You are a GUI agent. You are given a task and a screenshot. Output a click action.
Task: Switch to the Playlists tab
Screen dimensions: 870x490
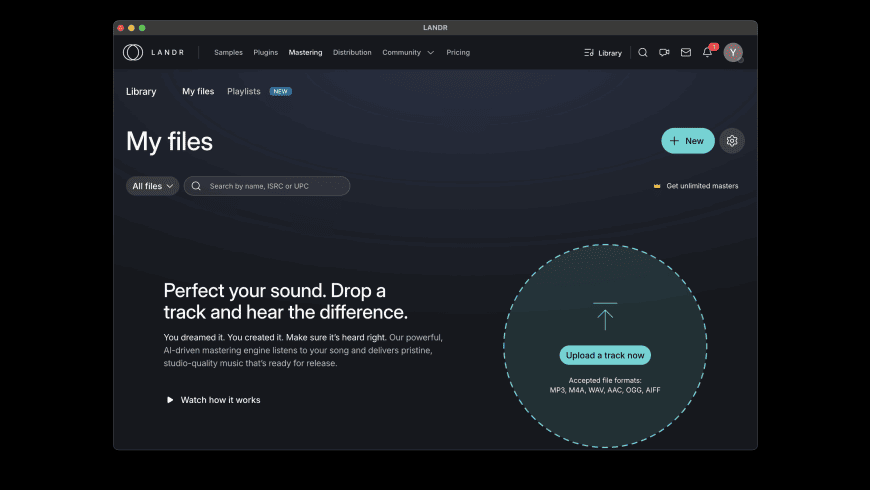coord(244,91)
